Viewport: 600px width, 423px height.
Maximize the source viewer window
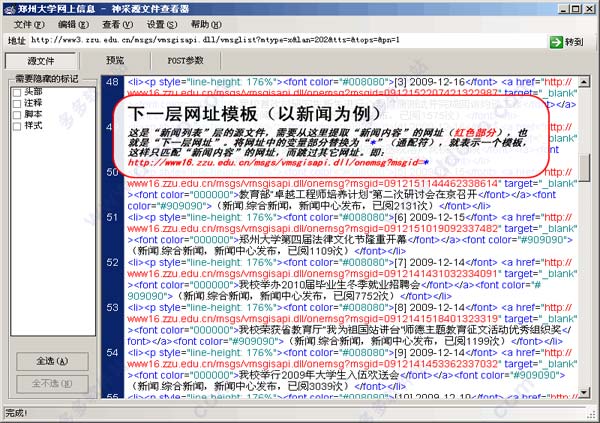tap(575, 9)
